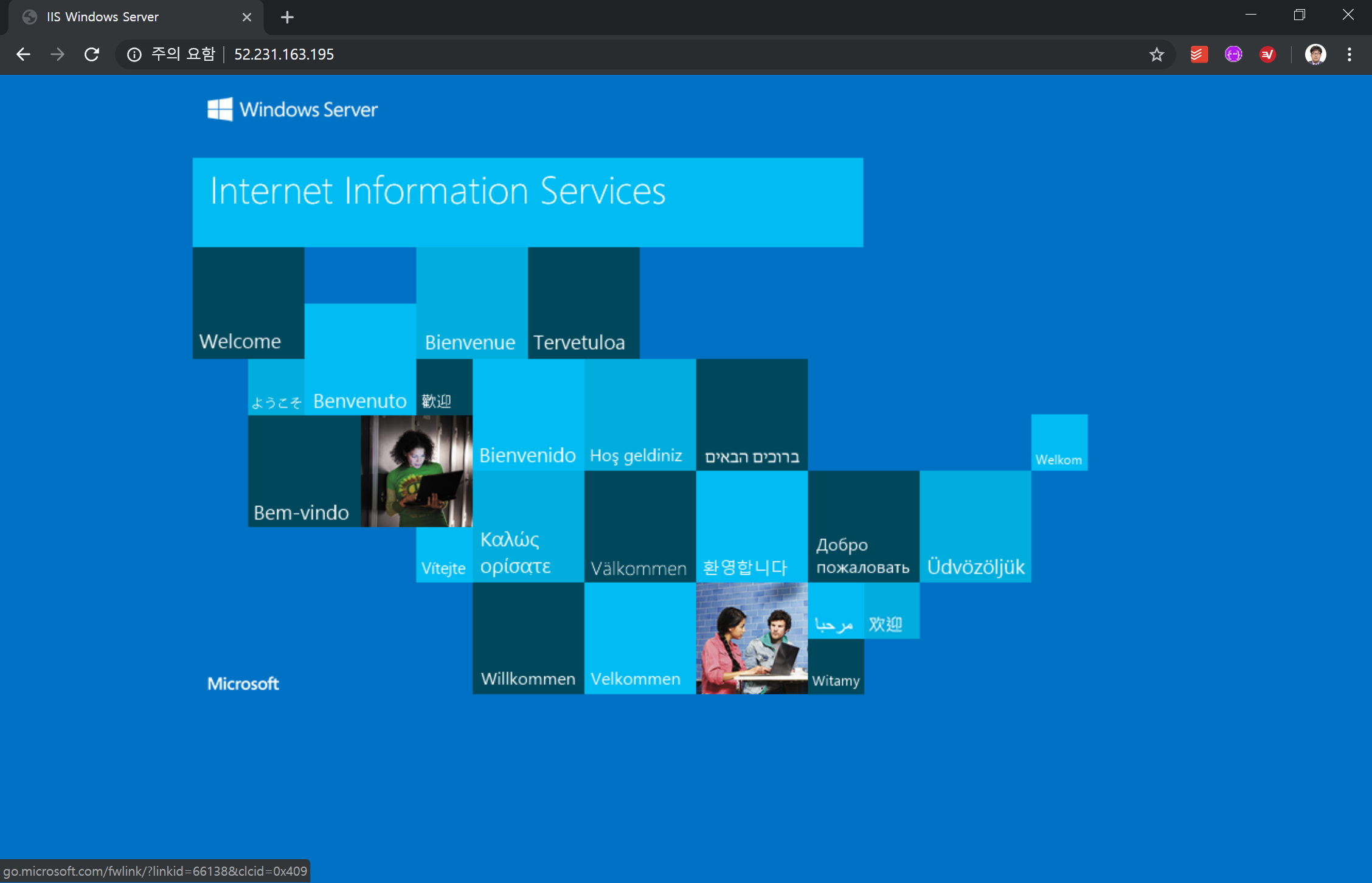Viewport: 1372px width, 883px height.
Task: View site information warning icon
Action: click(134, 55)
